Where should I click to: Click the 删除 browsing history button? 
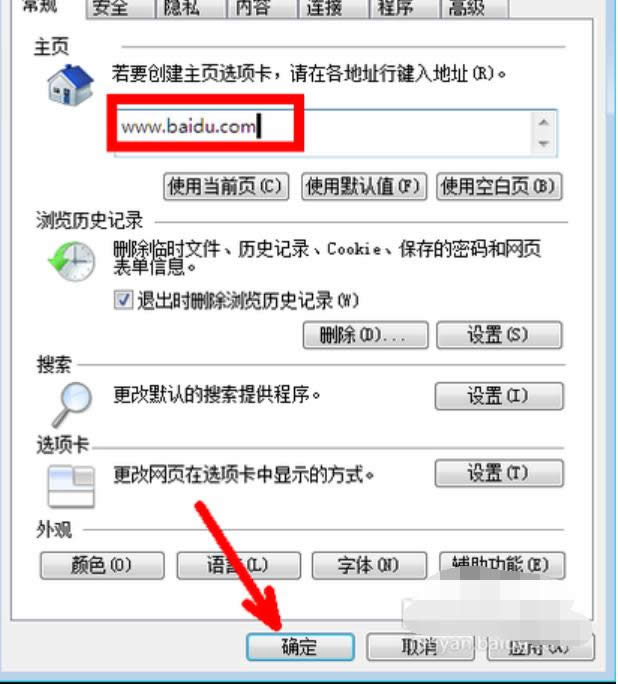pos(365,335)
